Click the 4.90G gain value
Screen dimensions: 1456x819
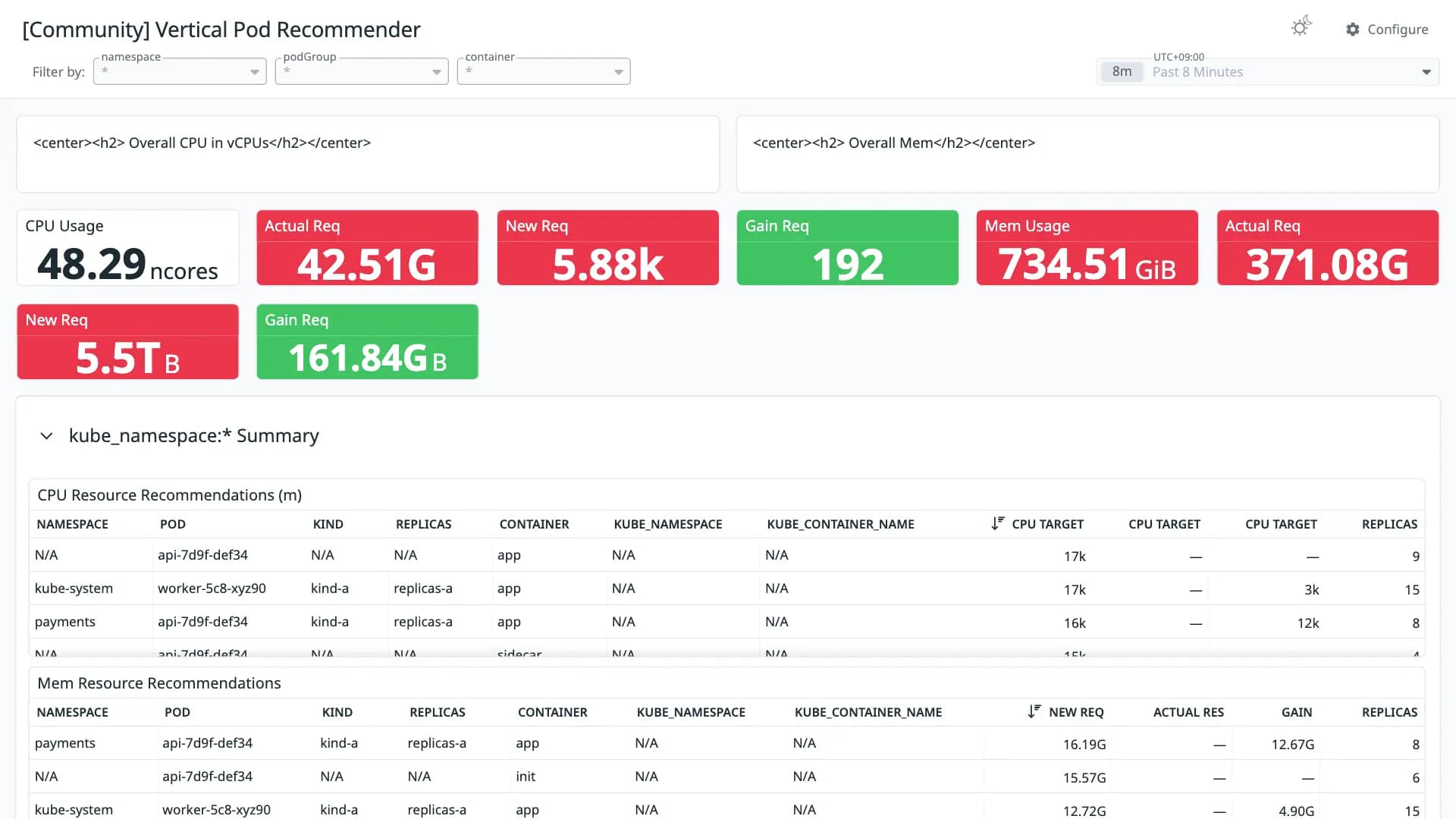pyautogui.click(x=1297, y=811)
